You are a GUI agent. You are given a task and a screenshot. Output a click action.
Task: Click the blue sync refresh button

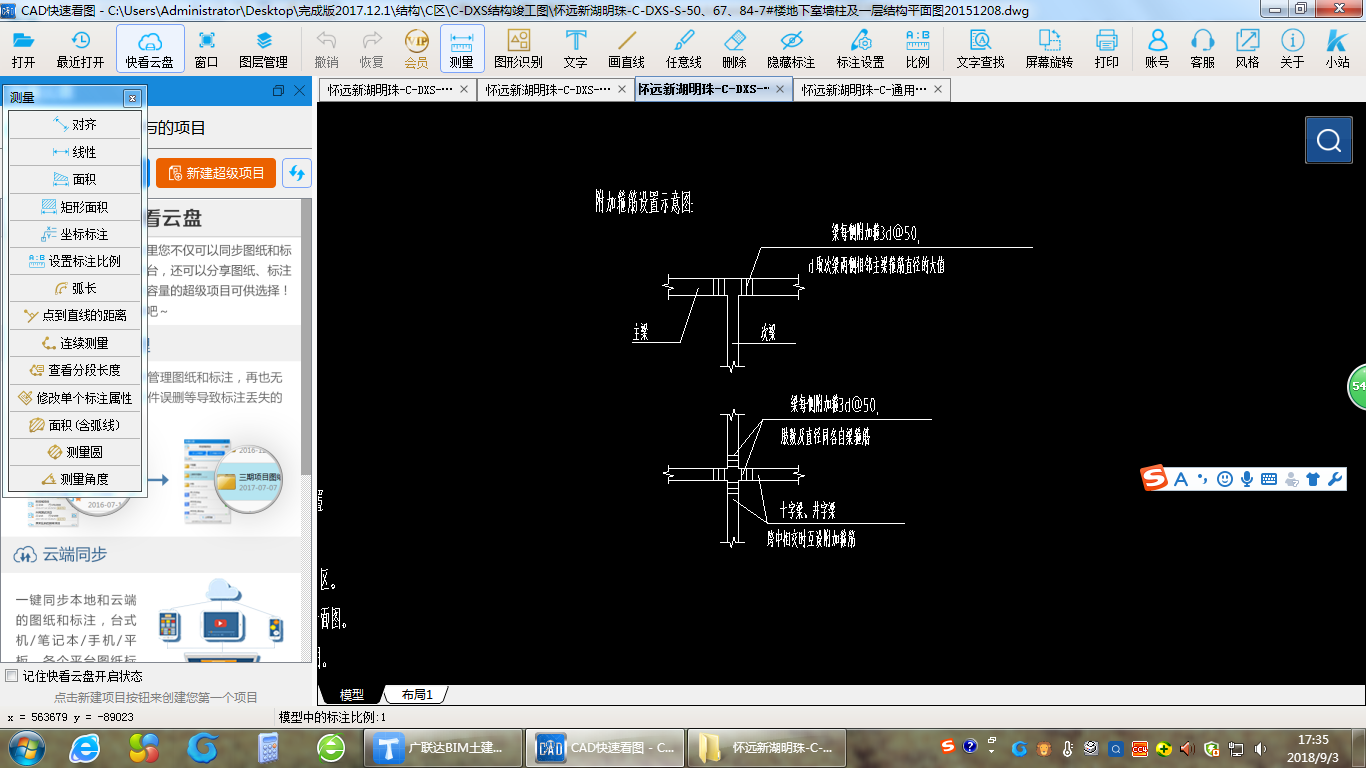coord(296,173)
